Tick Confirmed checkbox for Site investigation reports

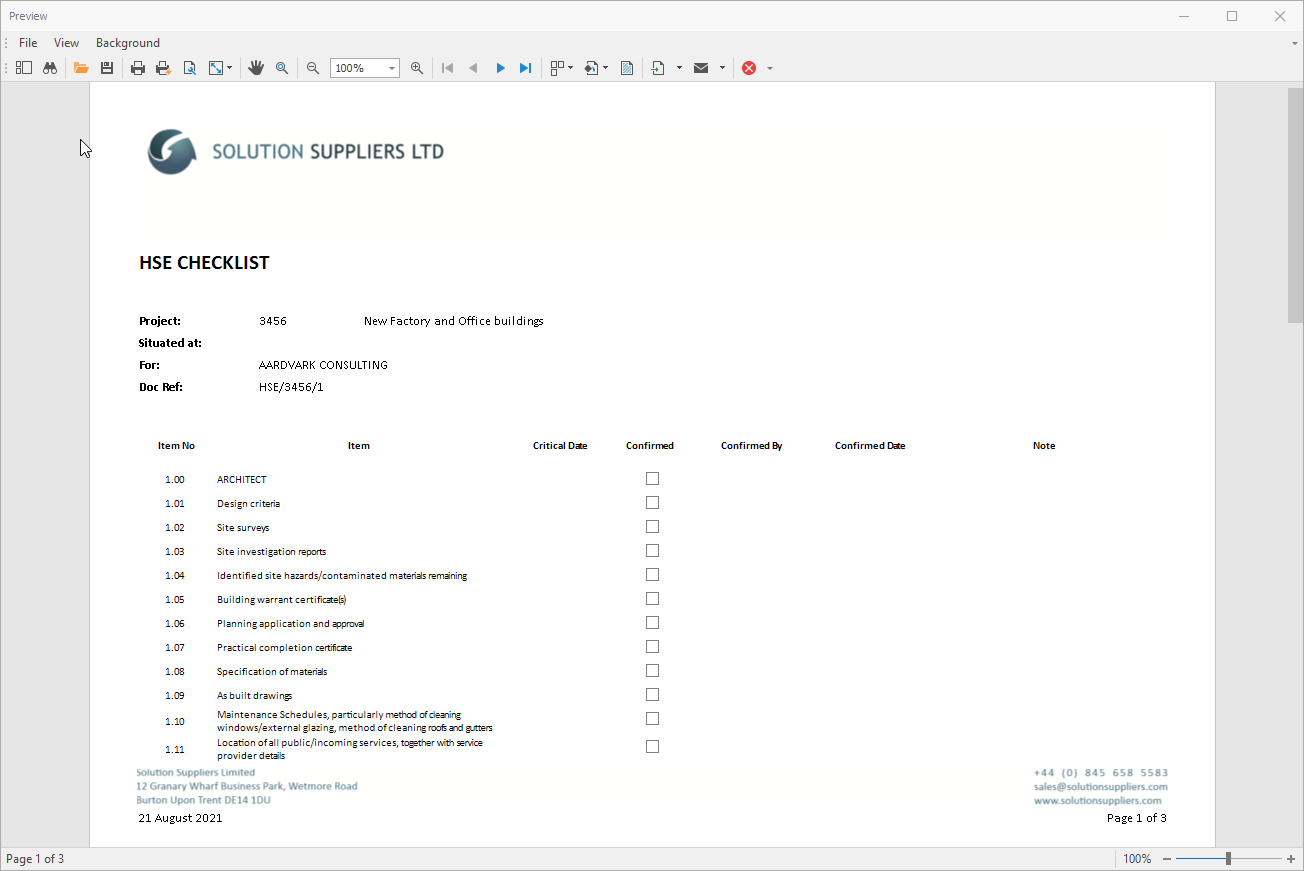pos(652,551)
